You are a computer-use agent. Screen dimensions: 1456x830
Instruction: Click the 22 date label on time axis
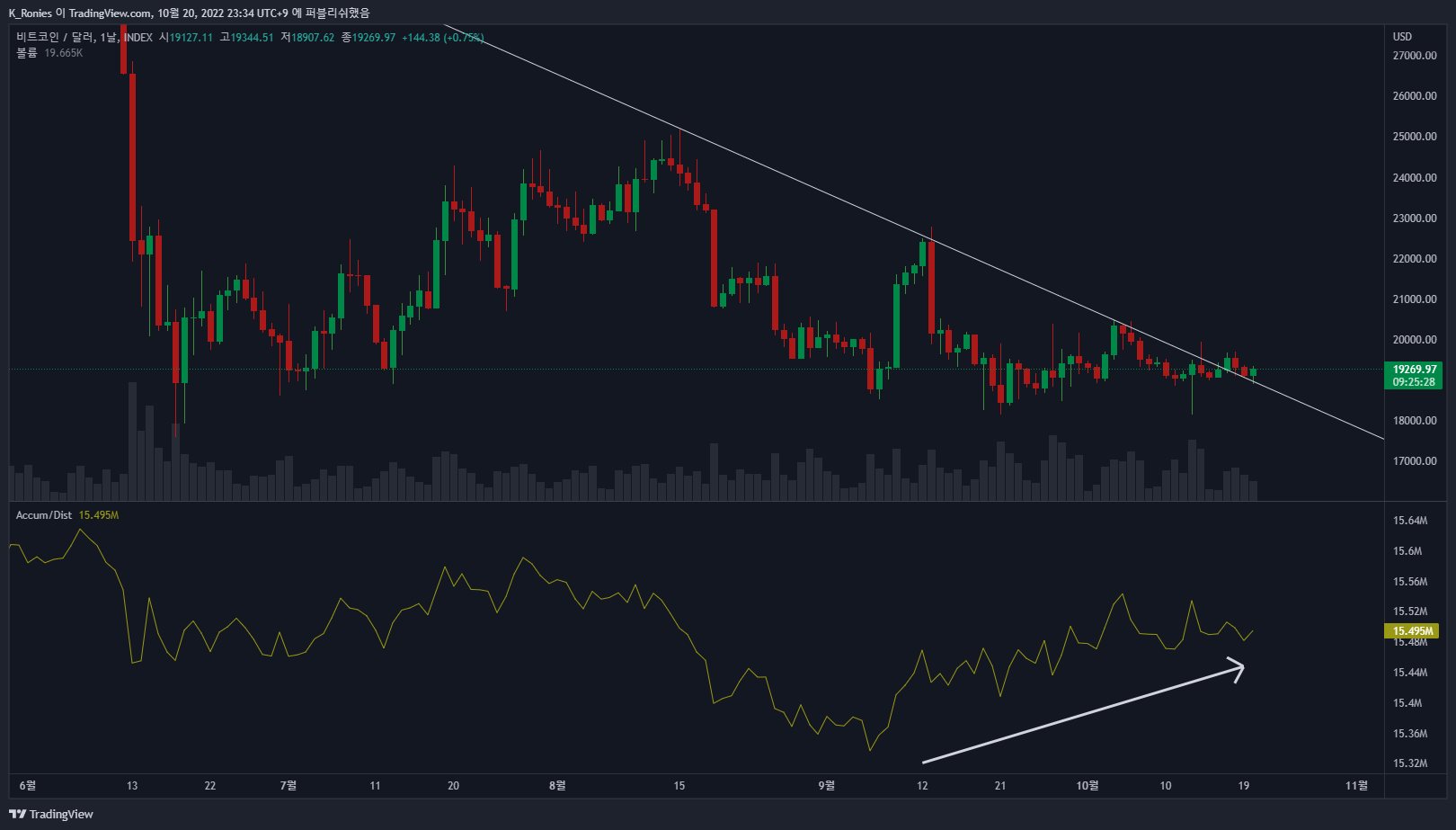coord(210,786)
